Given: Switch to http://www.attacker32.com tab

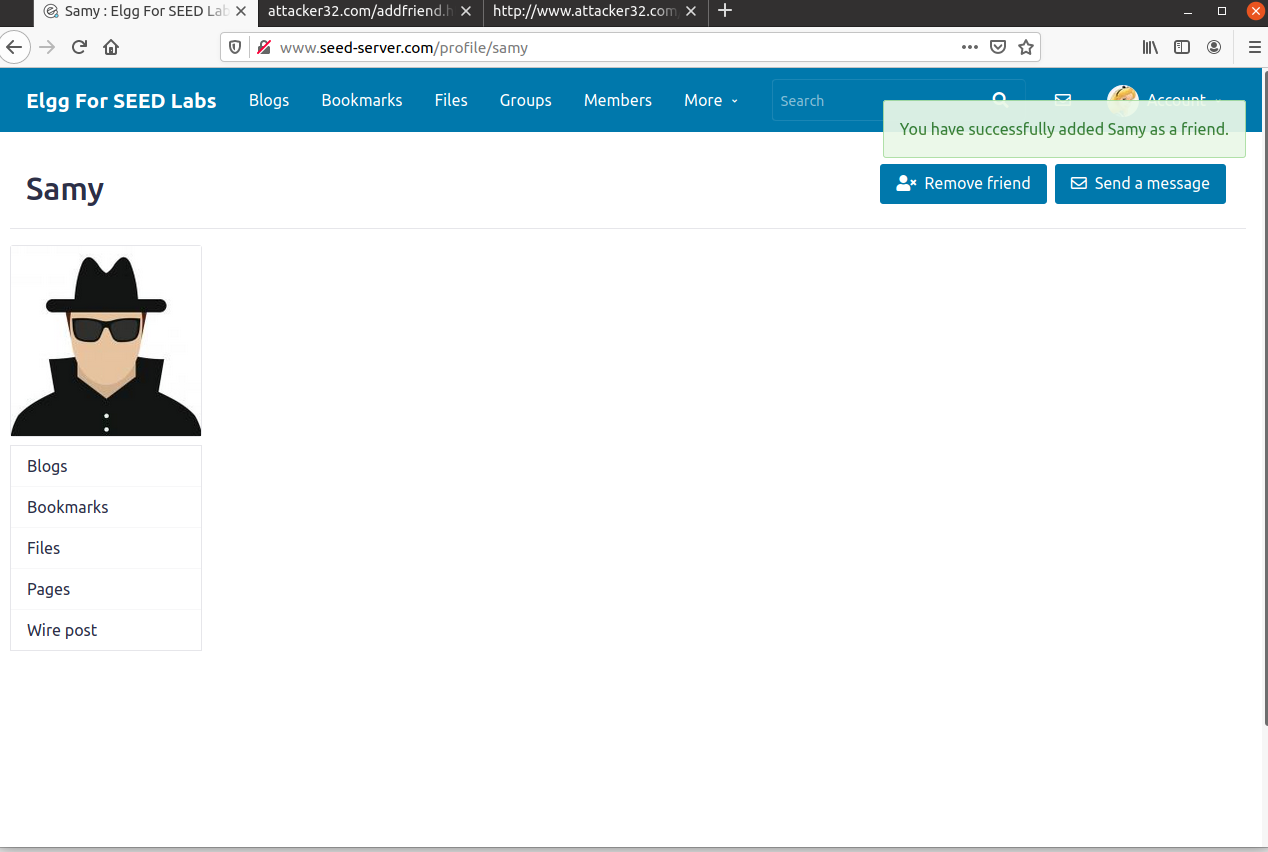Looking at the screenshot, I should tap(584, 11).
